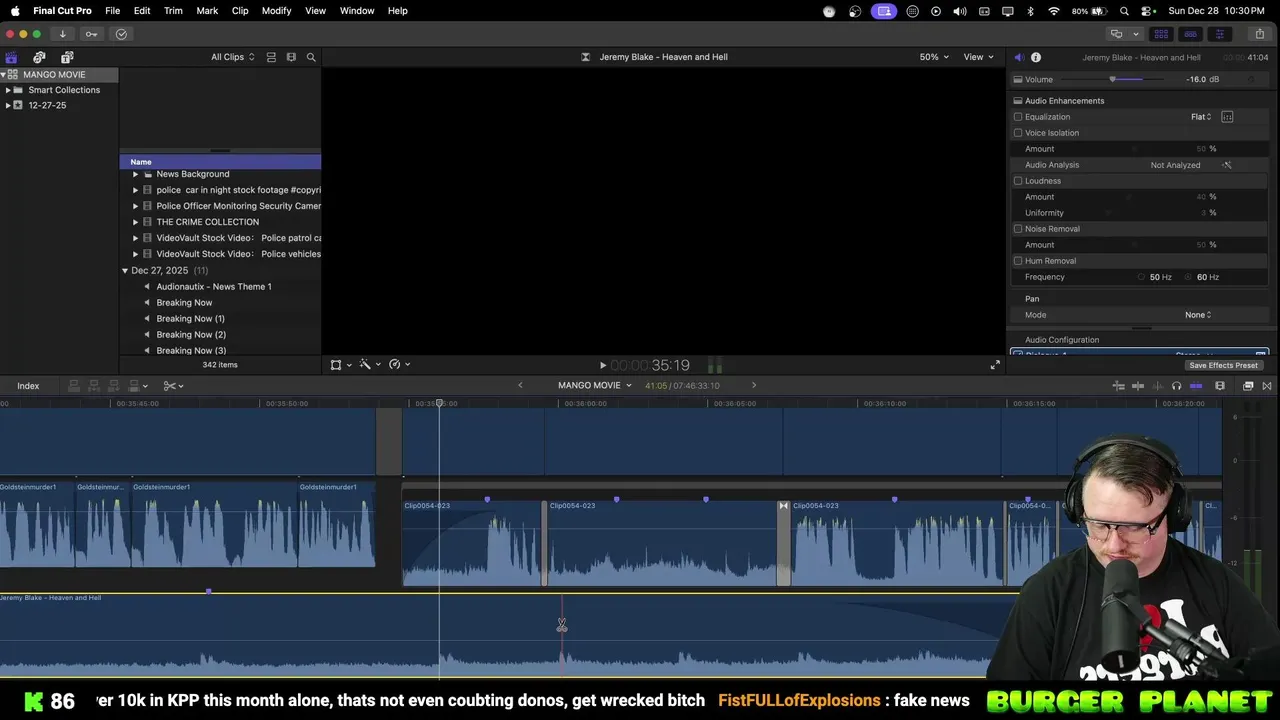Collapse the Dec 27, 2025 group

125,271
